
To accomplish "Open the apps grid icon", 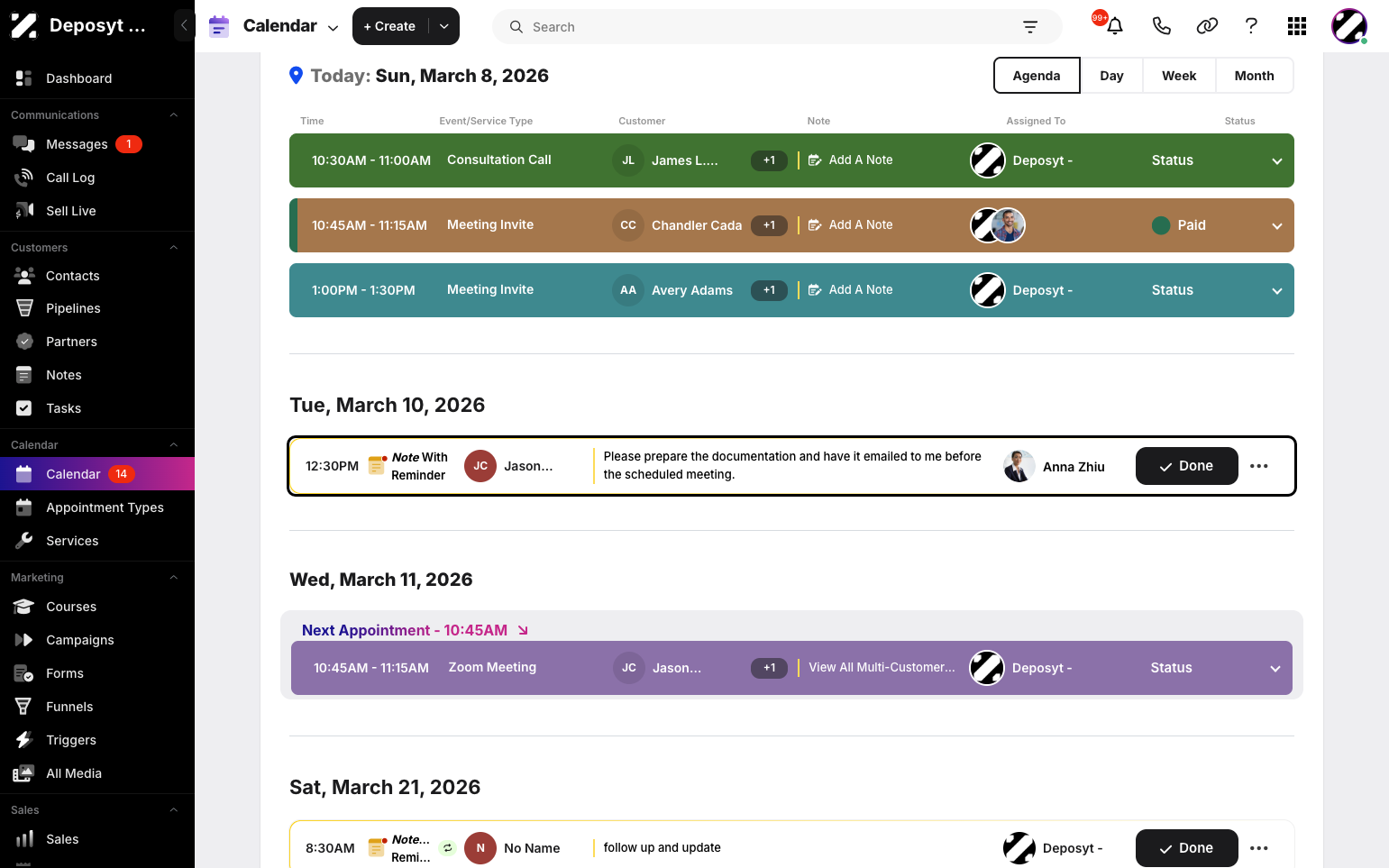I will click(x=1297, y=26).
